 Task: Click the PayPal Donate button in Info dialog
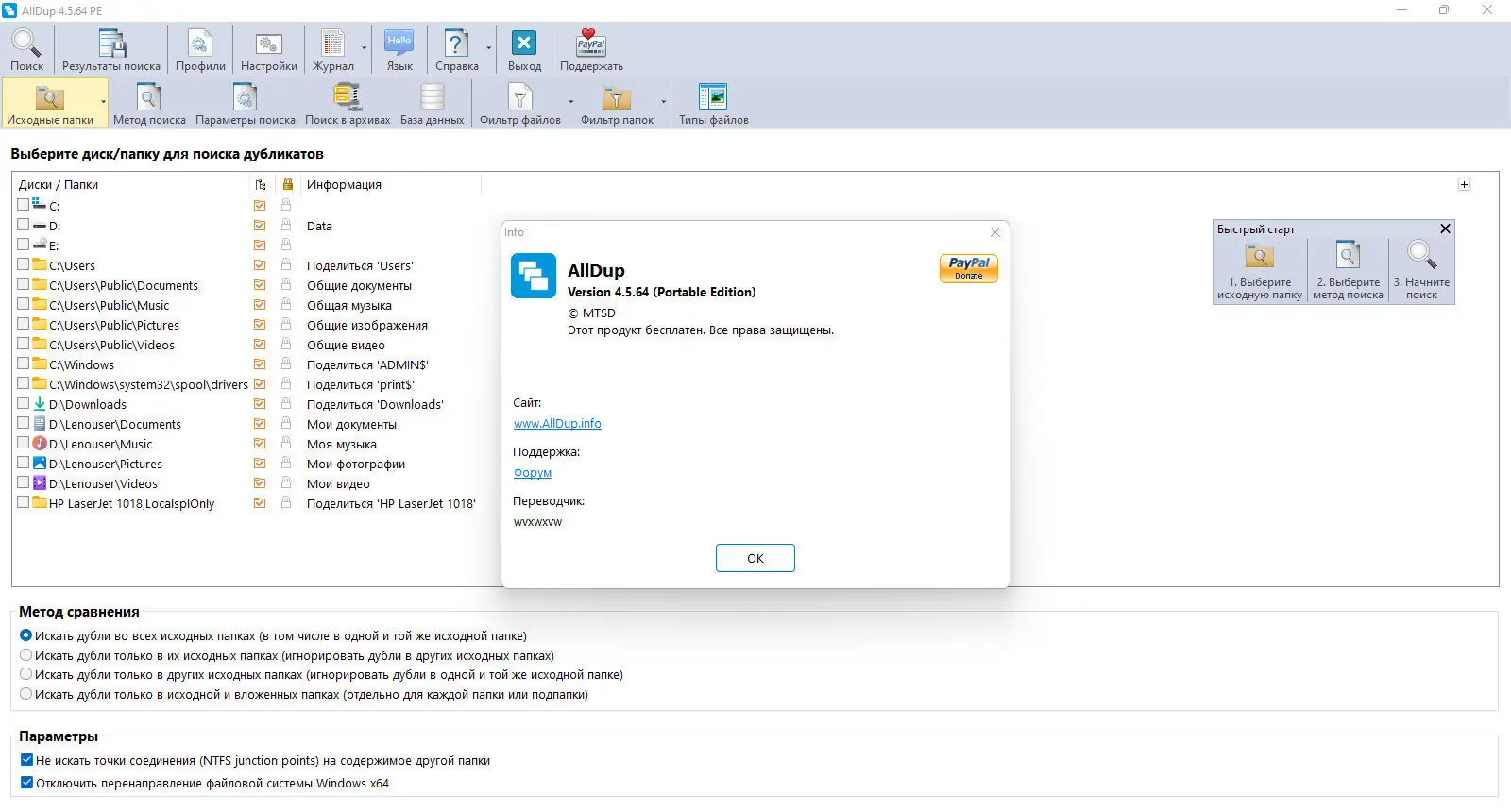click(969, 268)
